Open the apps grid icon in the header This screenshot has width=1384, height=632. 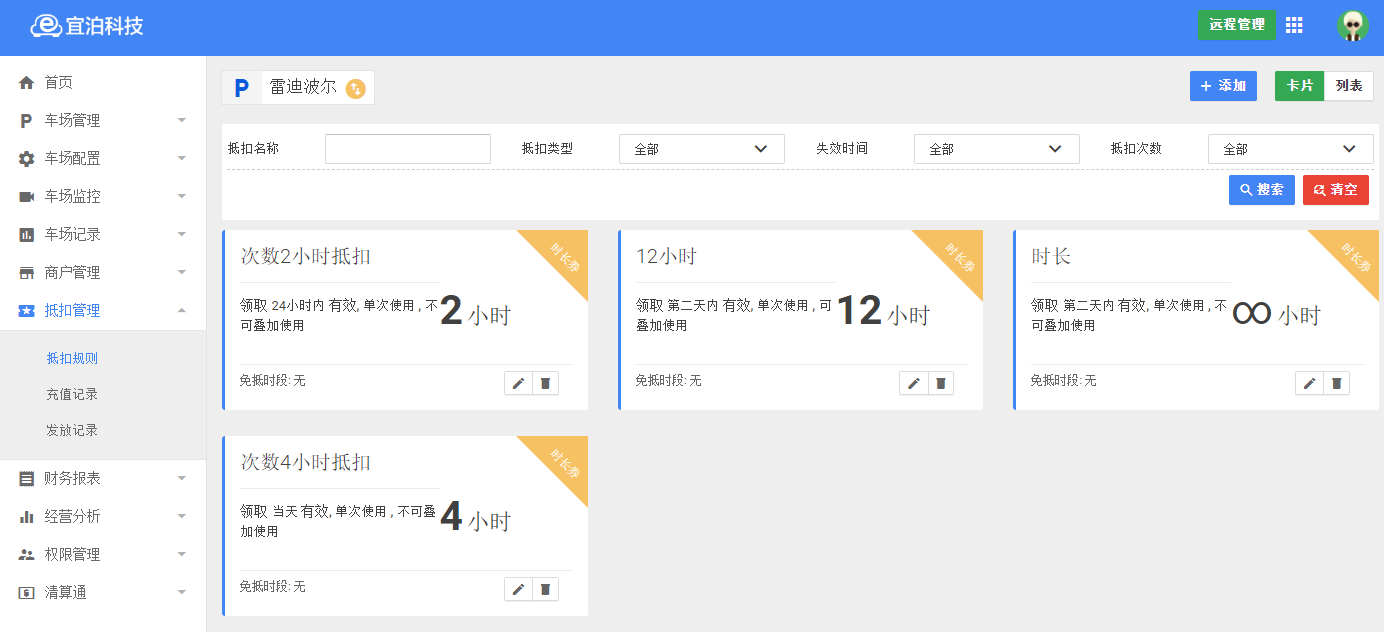[x=1294, y=25]
